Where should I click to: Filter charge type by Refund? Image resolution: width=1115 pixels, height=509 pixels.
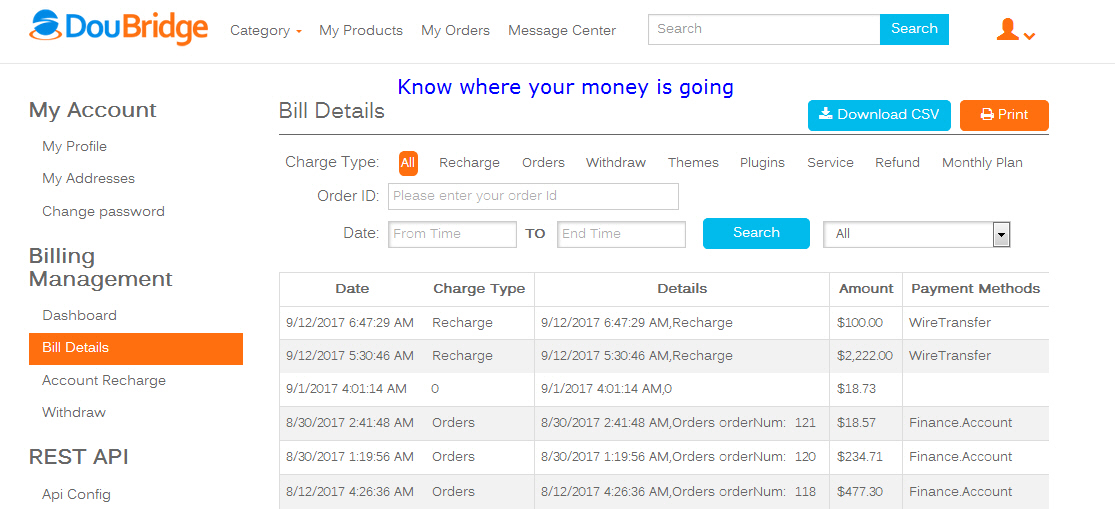click(x=897, y=163)
